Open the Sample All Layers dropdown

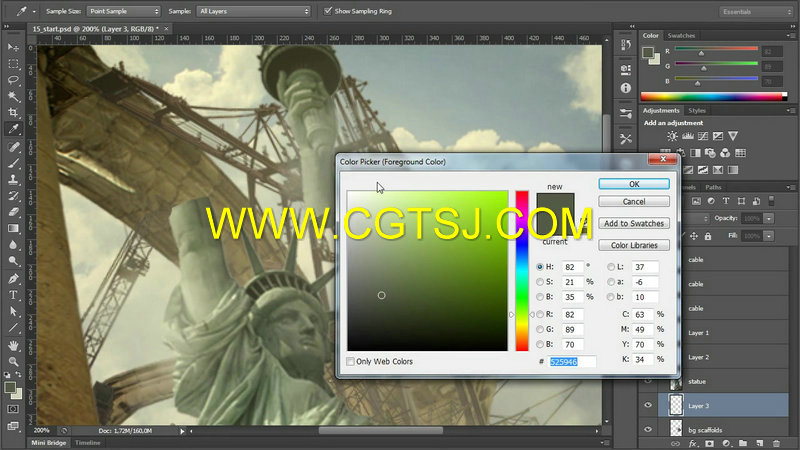254,11
